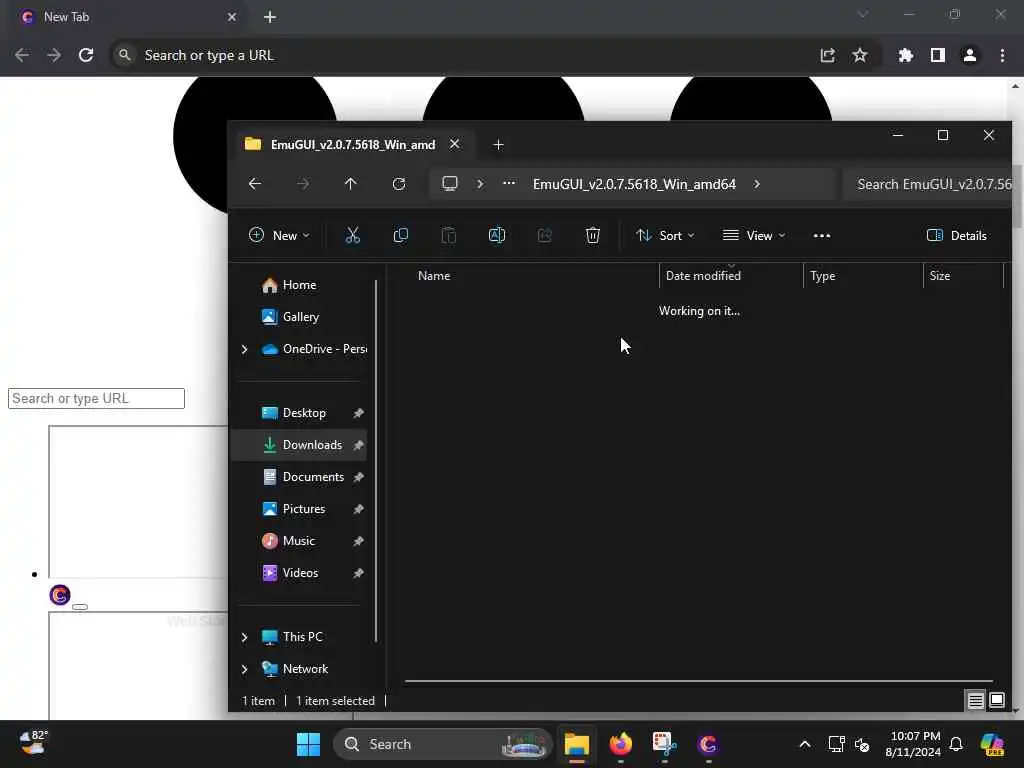
Task: Open the Sort dropdown menu
Action: (665, 236)
